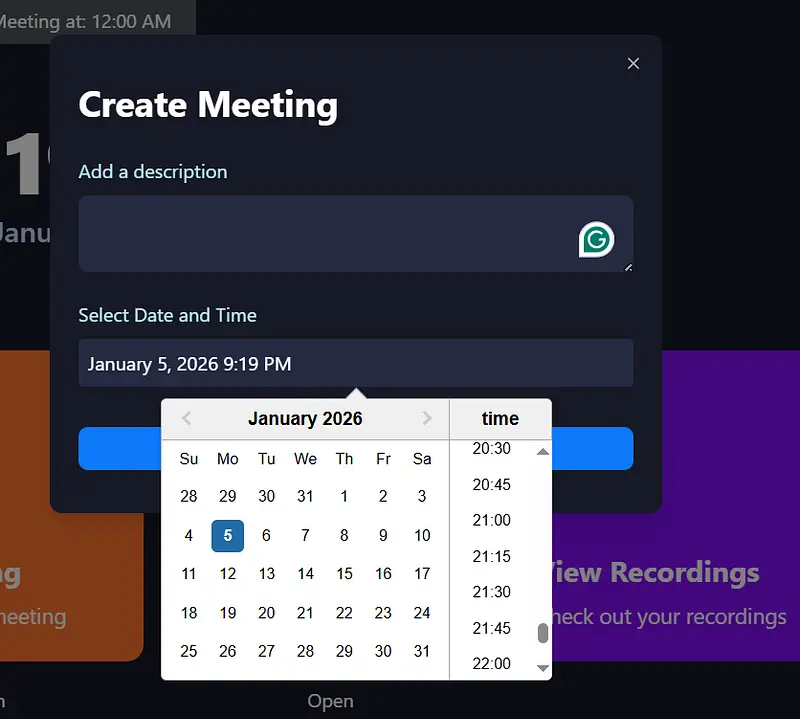Open the Select Date and Time field

(x=355, y=364)
